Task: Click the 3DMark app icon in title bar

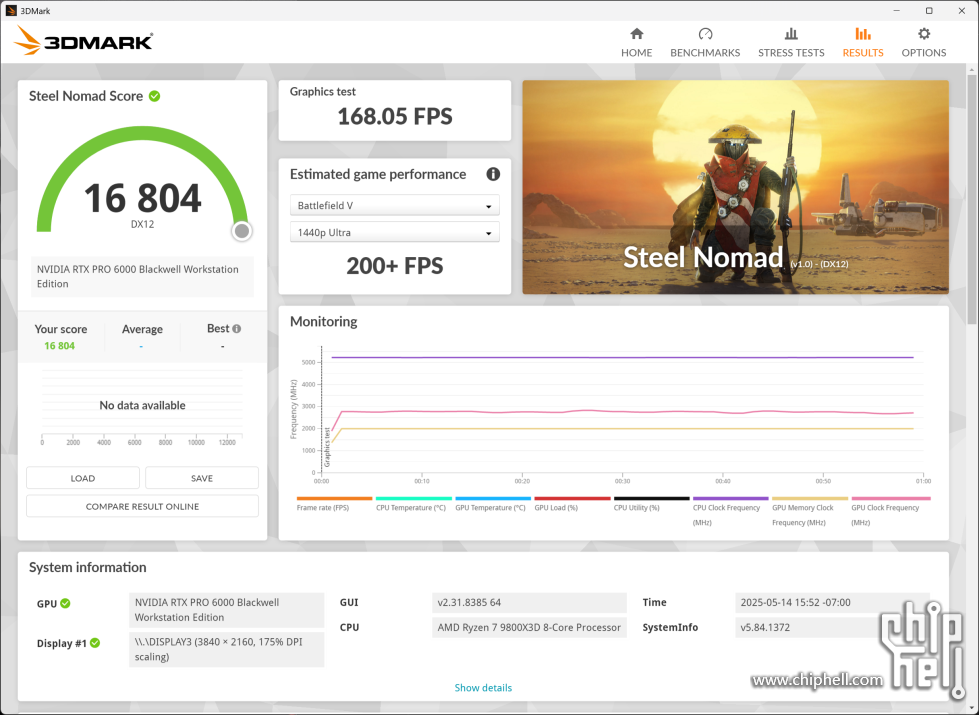Action: [11, 11]
